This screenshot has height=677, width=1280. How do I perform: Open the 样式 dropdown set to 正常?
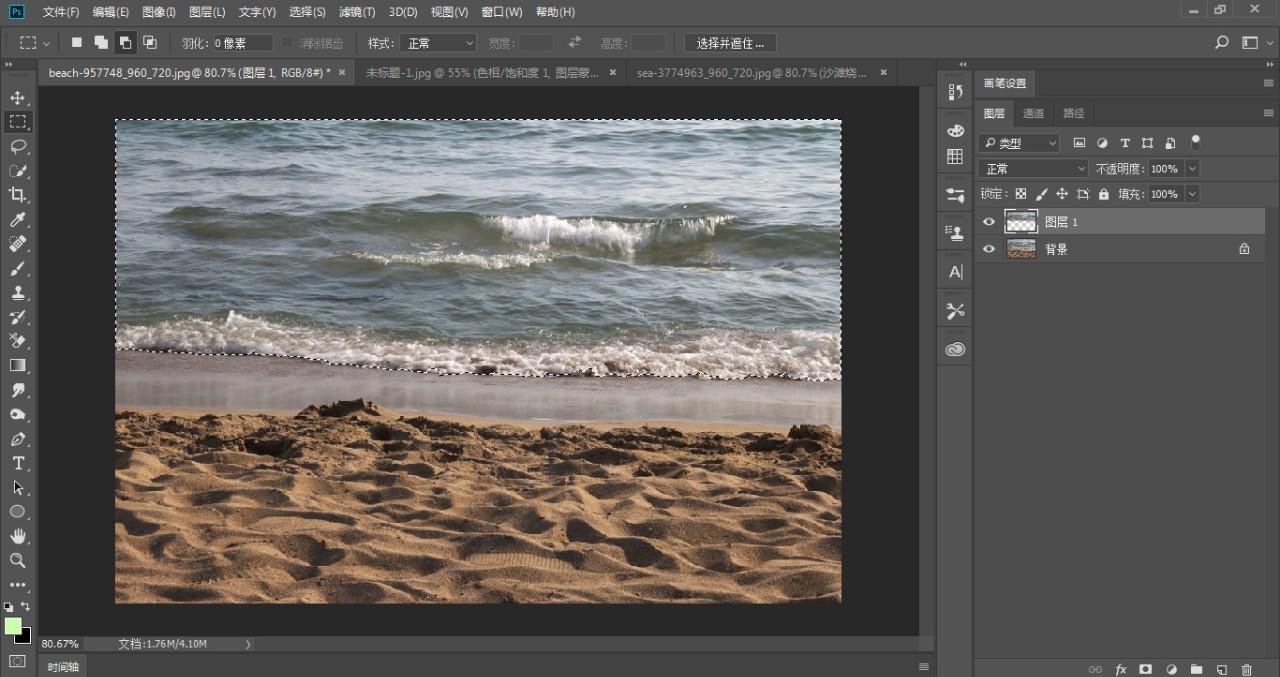438,43
